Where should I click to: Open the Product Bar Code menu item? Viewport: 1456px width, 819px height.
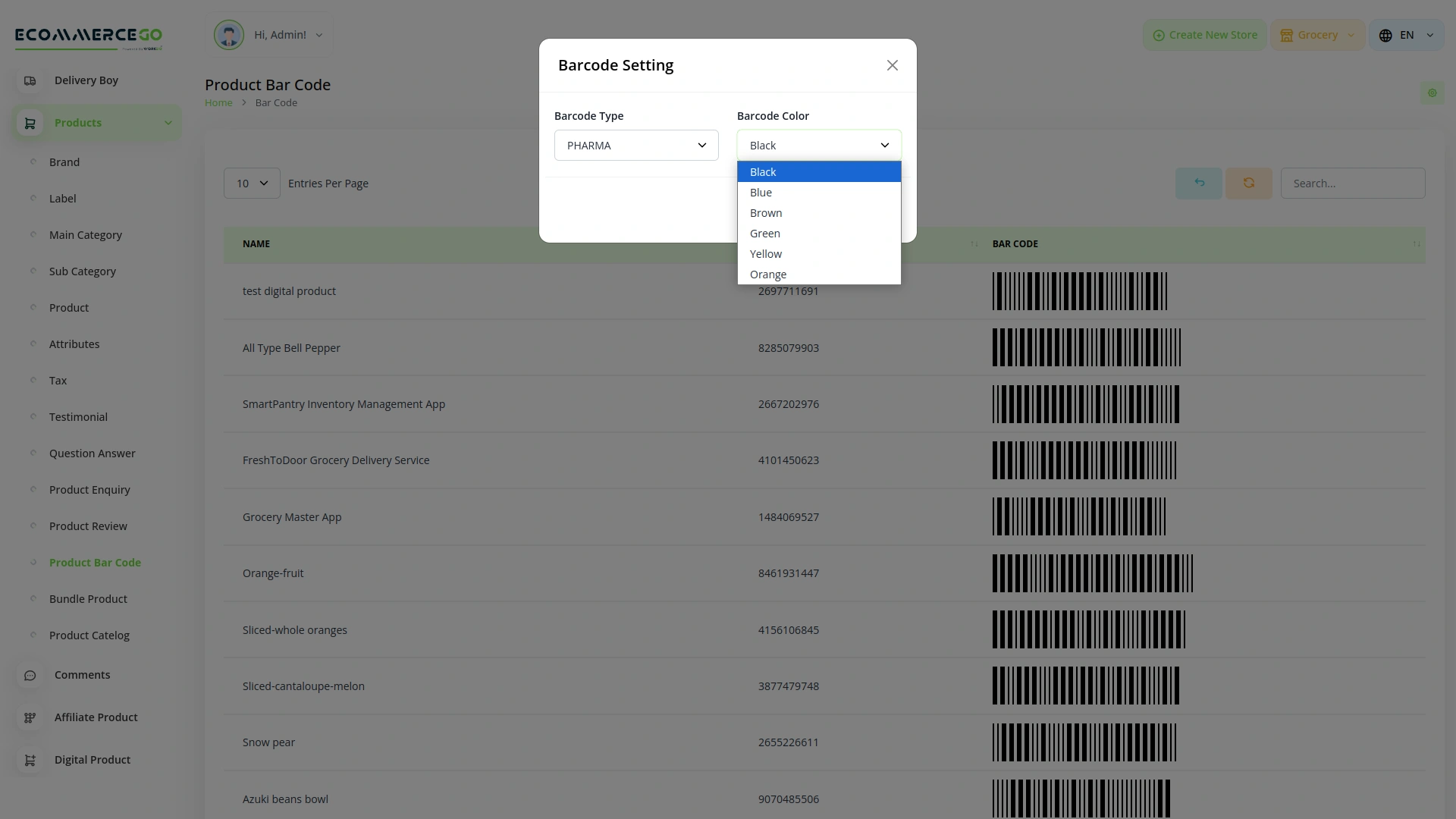tap(94, 562)
